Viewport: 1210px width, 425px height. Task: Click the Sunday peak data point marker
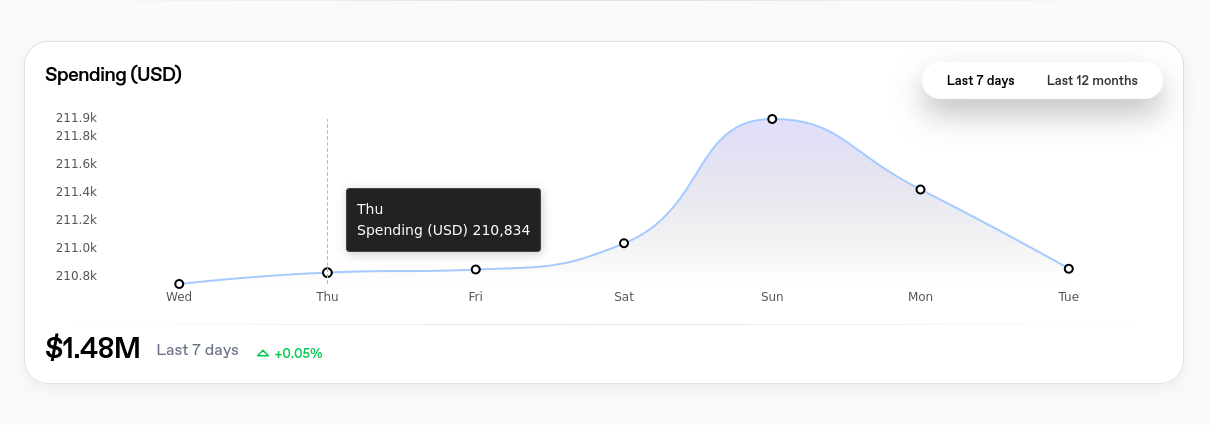pyautogui.click(x=772, y=119)
